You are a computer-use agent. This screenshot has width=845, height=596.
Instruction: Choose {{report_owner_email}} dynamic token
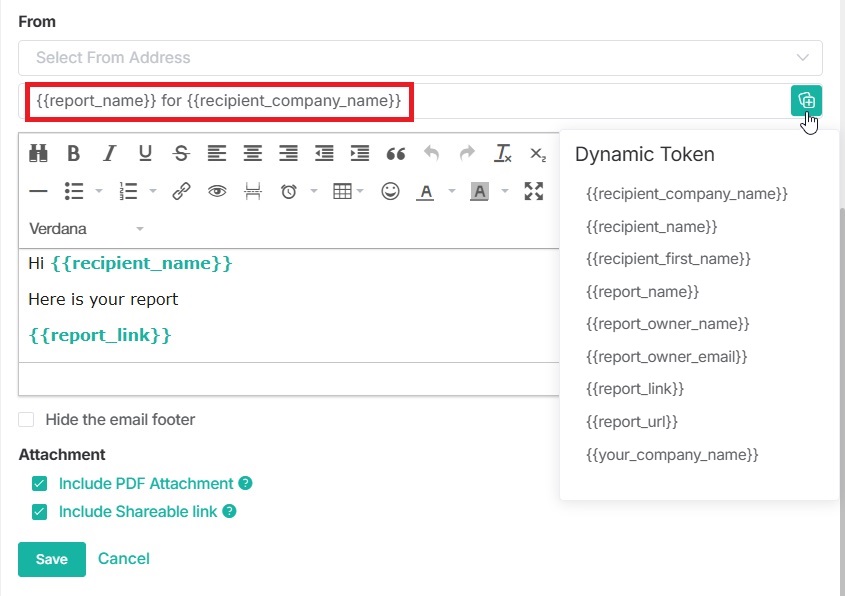[x=667, y=356]
